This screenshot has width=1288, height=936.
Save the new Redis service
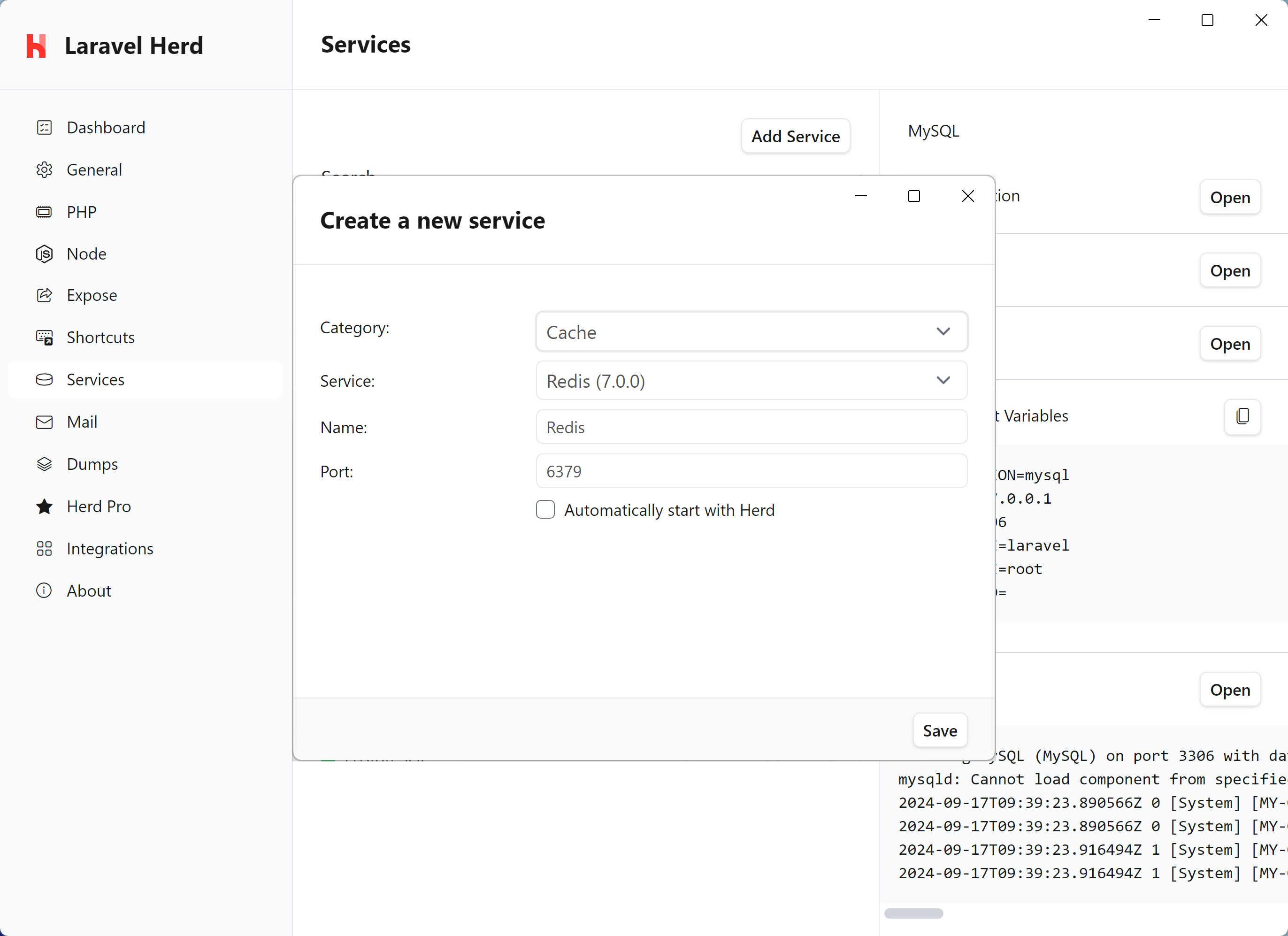[939, 730]
